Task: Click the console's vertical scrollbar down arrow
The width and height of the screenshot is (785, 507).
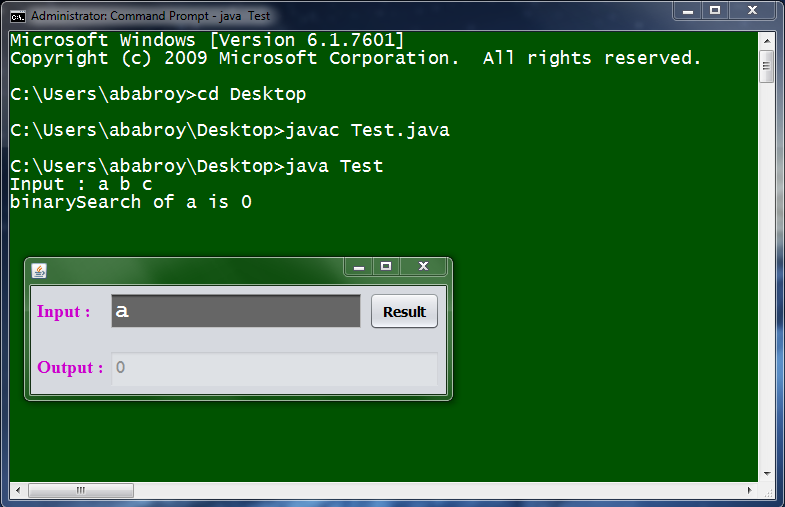Action: click(767, 474)
